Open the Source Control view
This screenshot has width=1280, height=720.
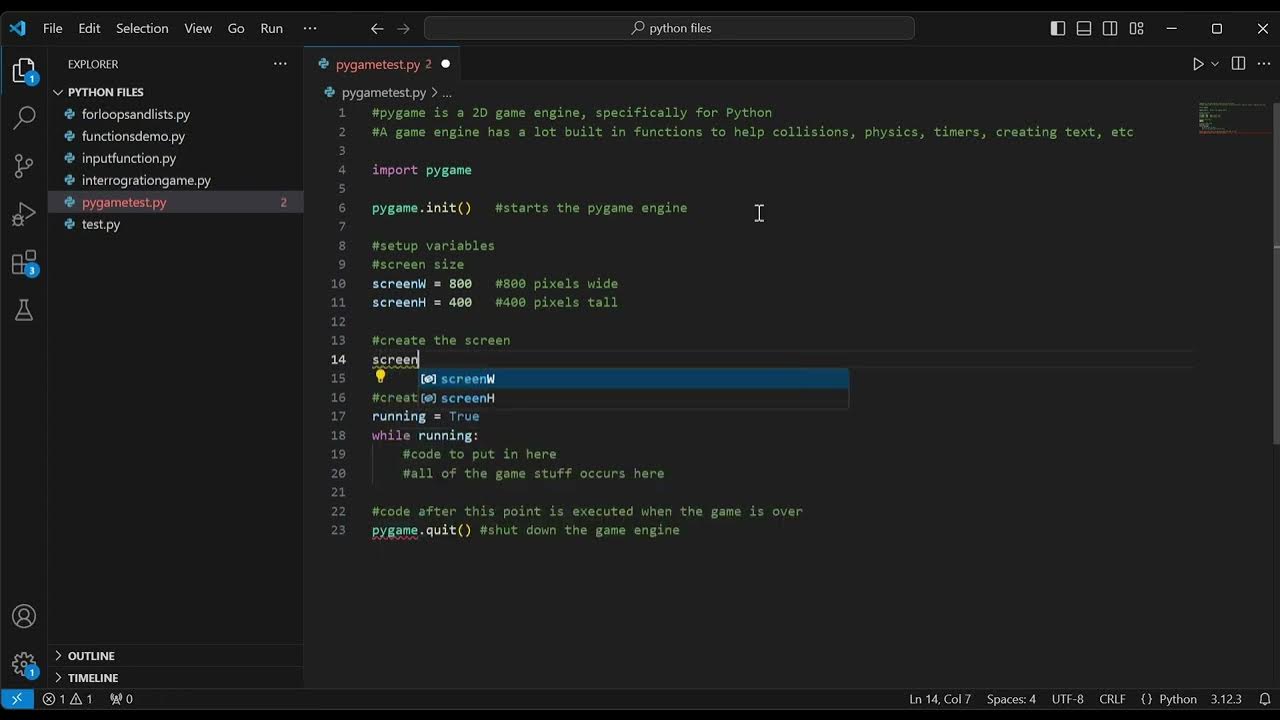coord(24,166)
